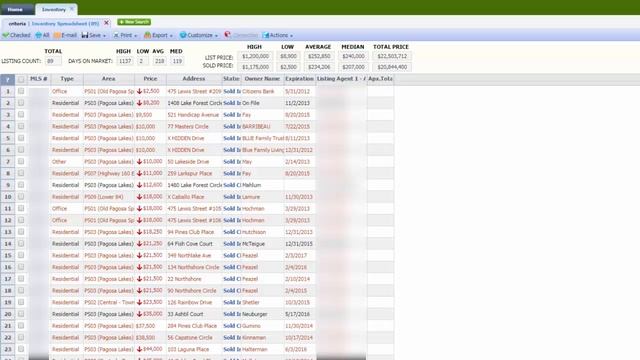The height and width of the screenshot is (360, 640).
Task: Open the Inventory Spreadsheet sub-tab
Action: (65, 24)
